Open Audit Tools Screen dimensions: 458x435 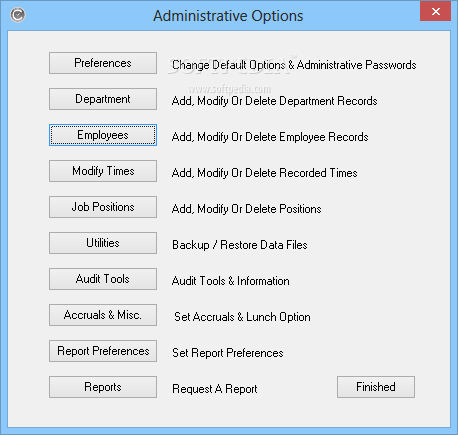tap(103, 279)
